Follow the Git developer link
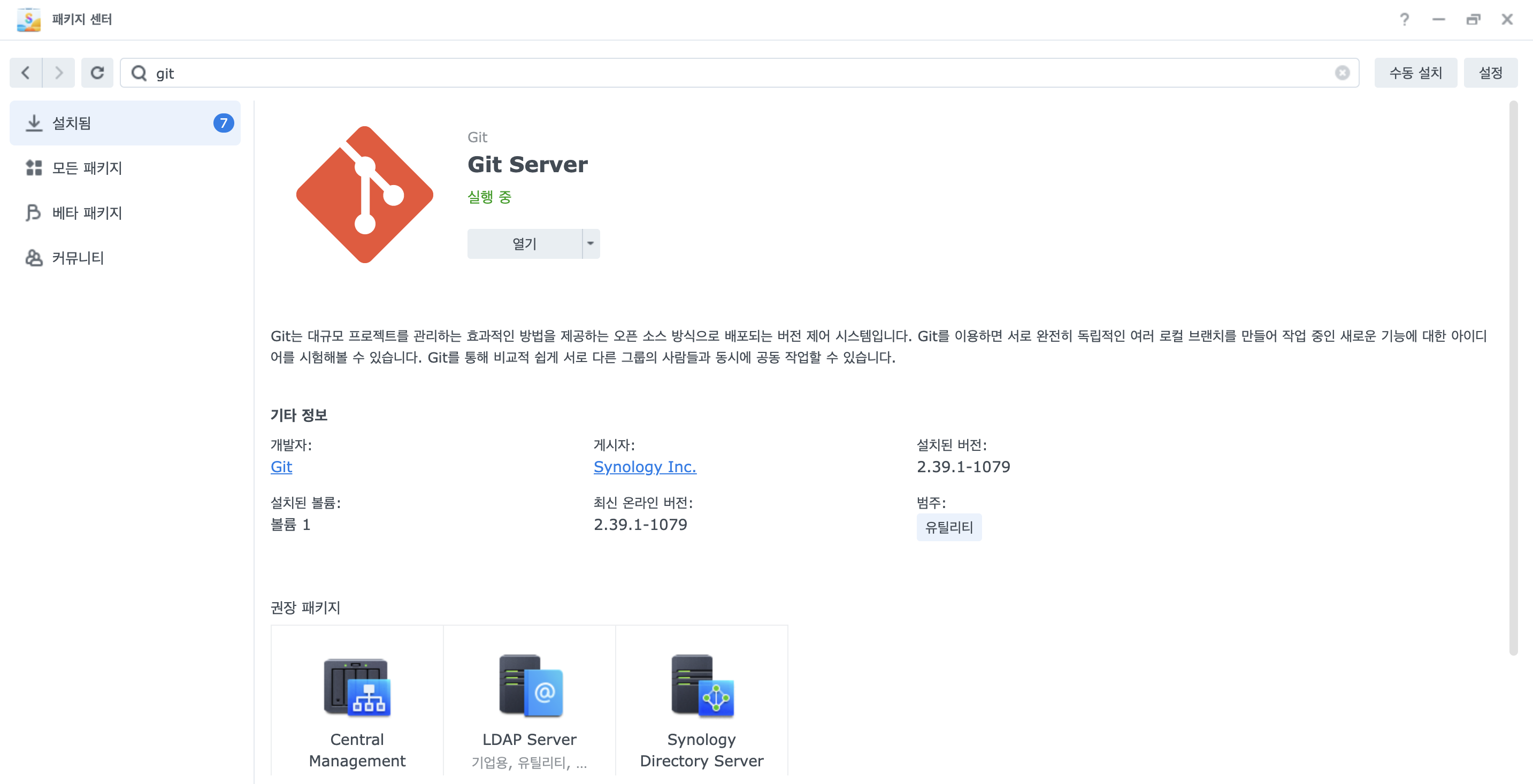The height and width of the screenshot is (784, 1533). 281,467
